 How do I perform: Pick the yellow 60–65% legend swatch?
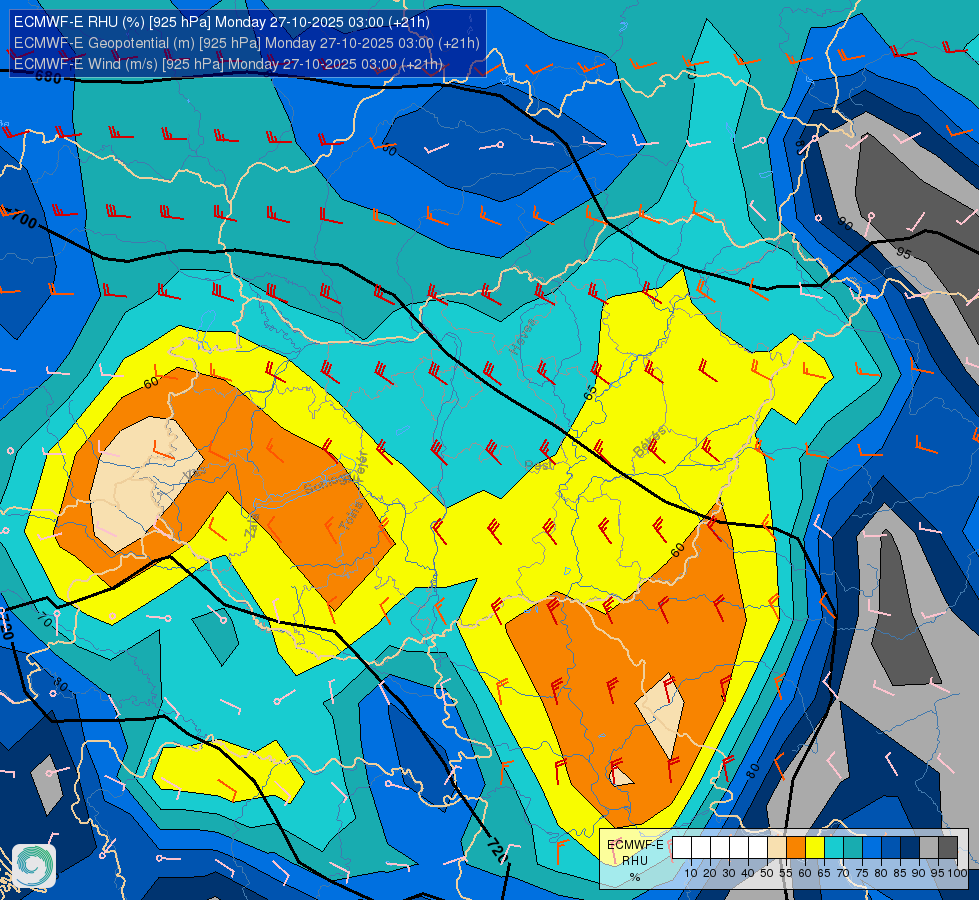pos(815,848)
